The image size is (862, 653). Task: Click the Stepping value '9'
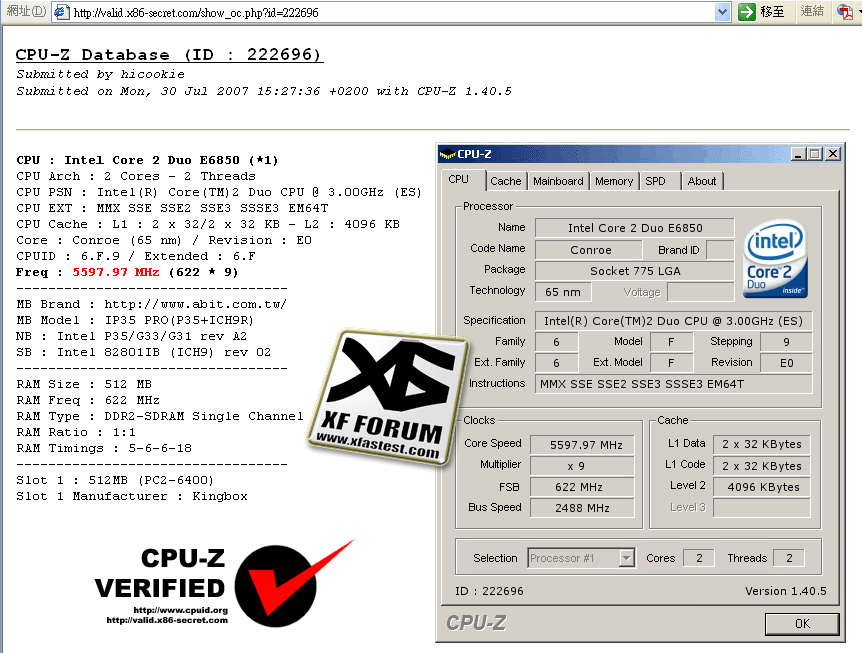(786, 342)
